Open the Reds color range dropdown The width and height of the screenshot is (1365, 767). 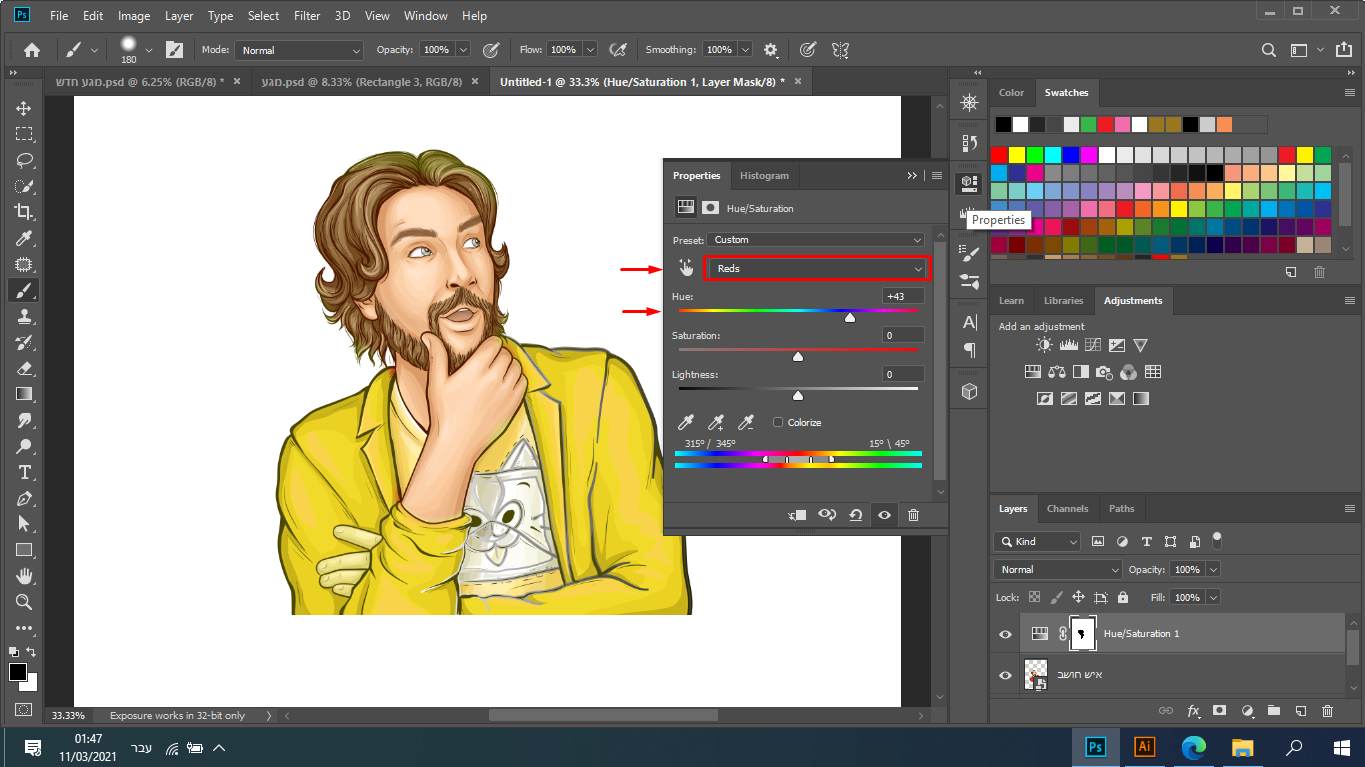tap(818, 268)
